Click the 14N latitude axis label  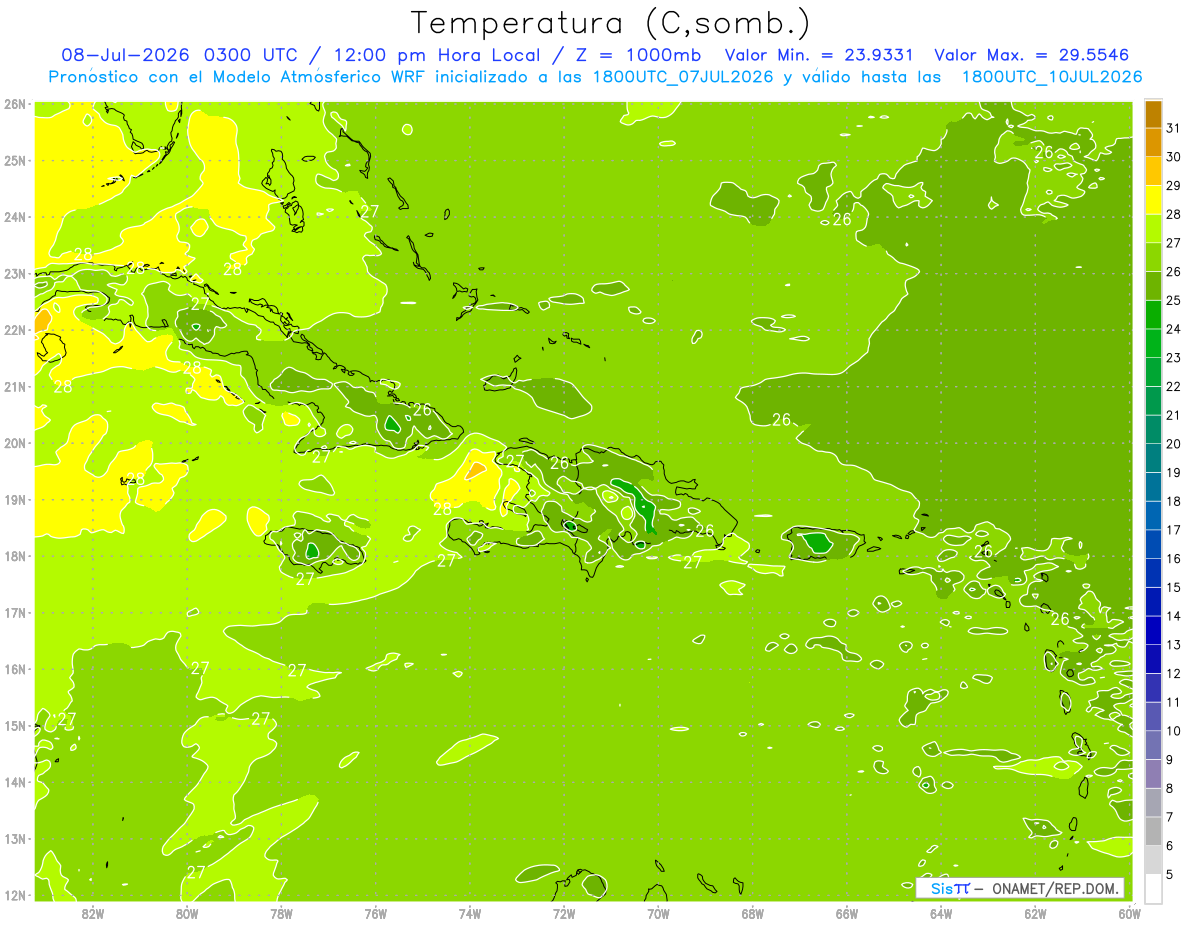14,782
